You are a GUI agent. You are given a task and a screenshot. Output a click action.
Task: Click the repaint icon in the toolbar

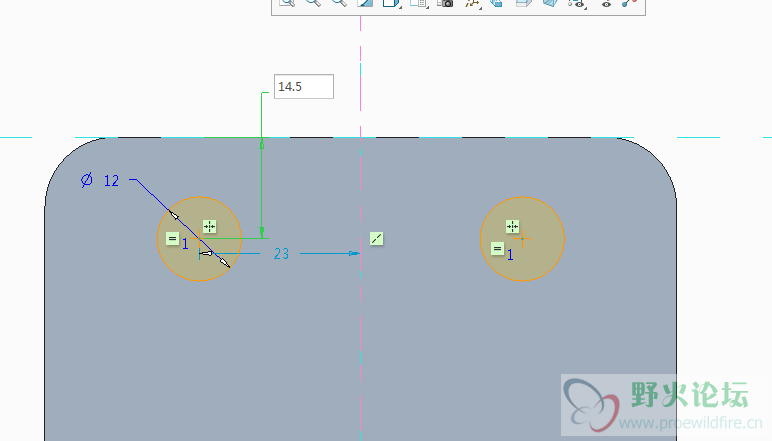pos(365,3)
